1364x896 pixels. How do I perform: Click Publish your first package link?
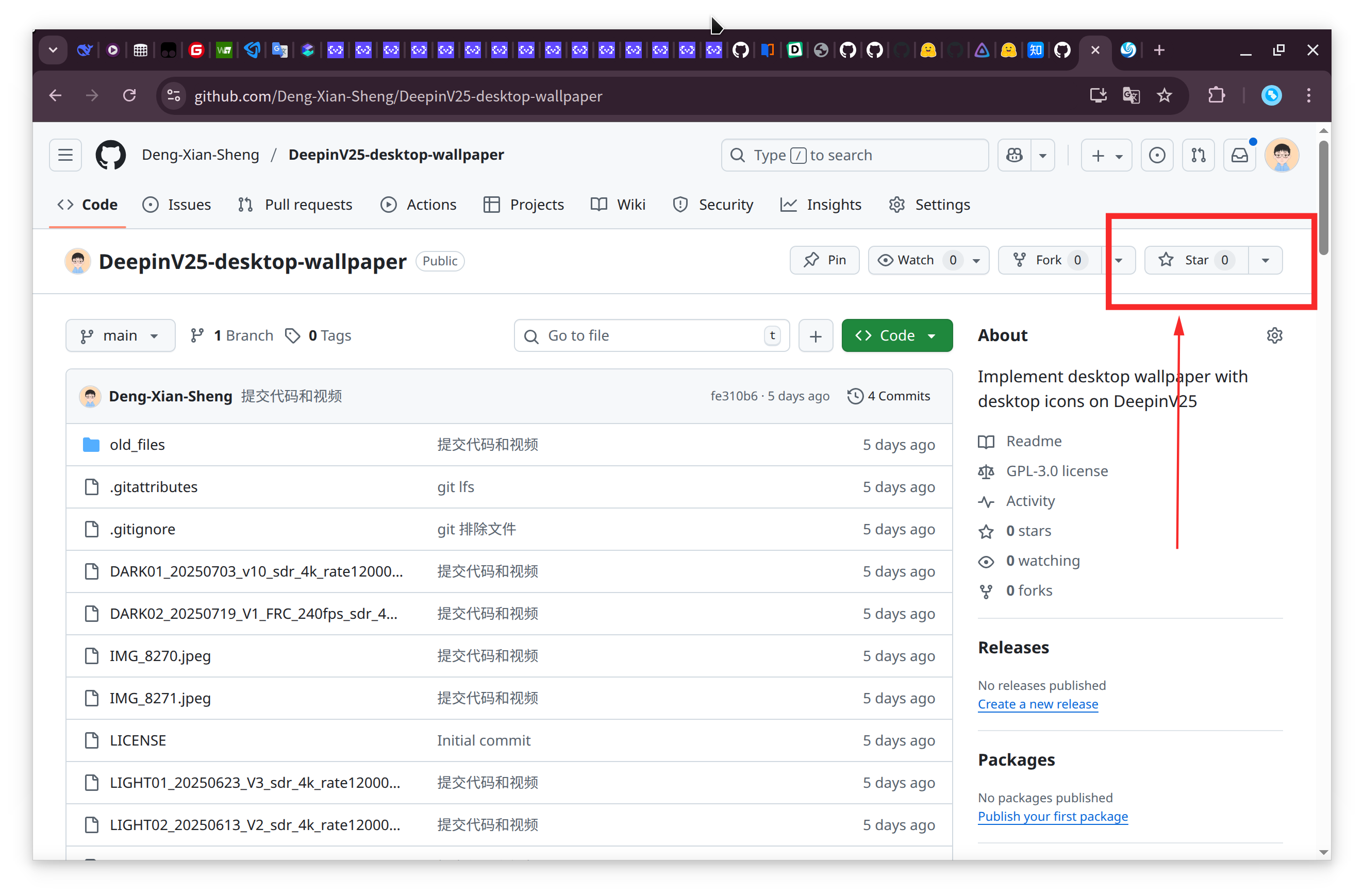(x=1053, y=816)
